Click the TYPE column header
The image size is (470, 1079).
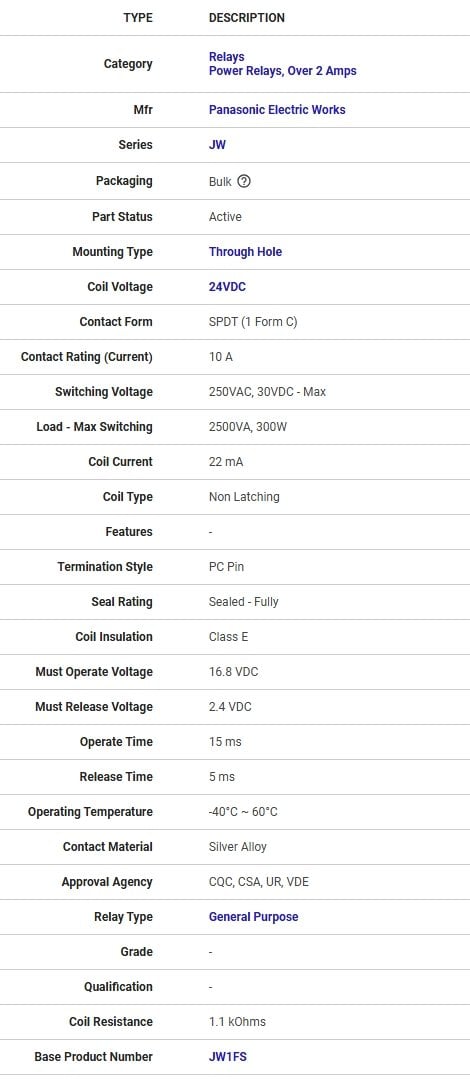(138, 18)
